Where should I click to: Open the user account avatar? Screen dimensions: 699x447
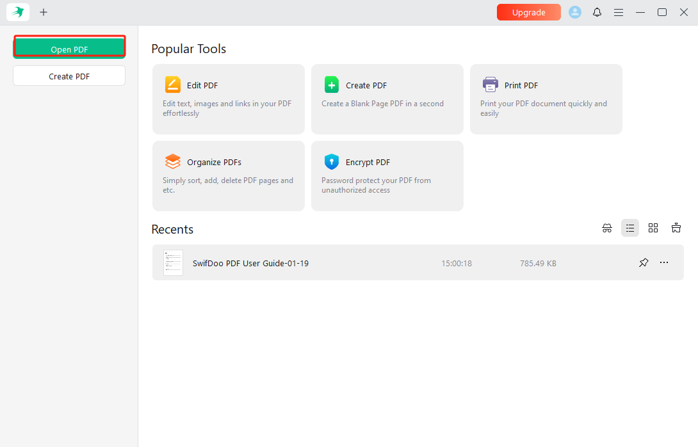coord(575,12)
